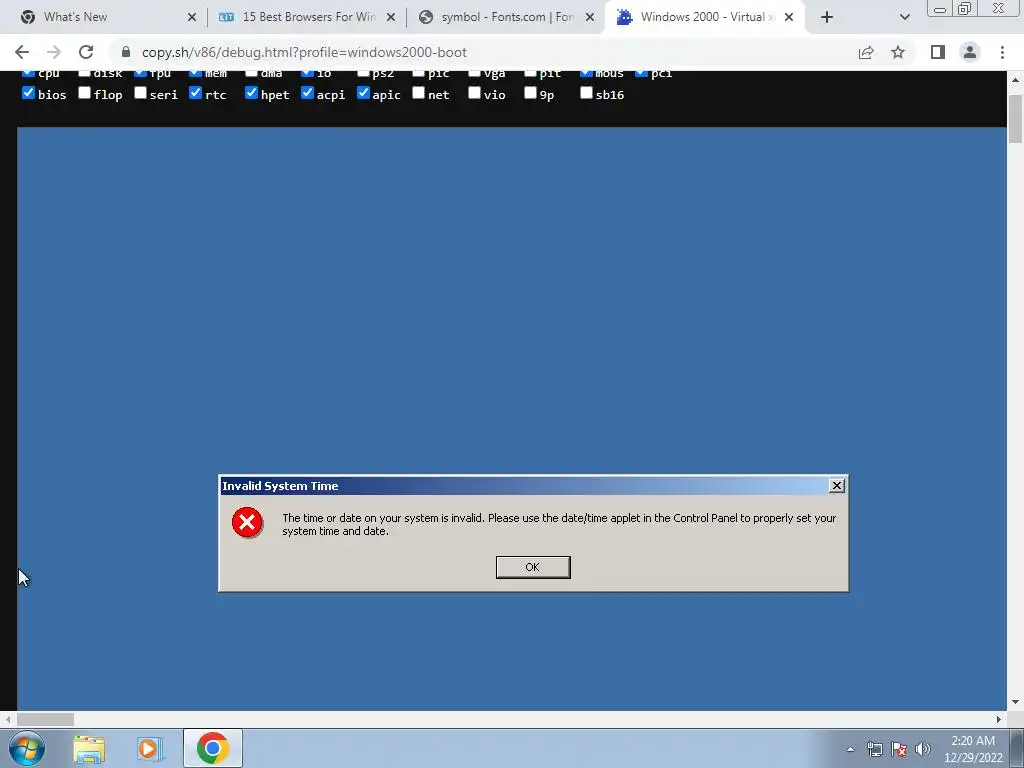The width and height of the screenshot is (1024, 768).
Task: Toggle the bios logging checkbox
Action: (x=28, y=93)
